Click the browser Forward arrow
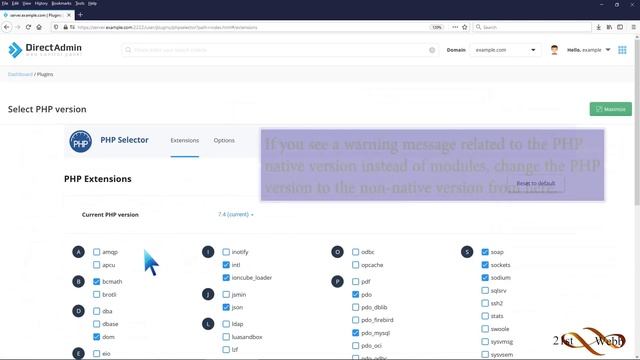The height and width of the screenshot is (360, 640). [x=18, y=27]
